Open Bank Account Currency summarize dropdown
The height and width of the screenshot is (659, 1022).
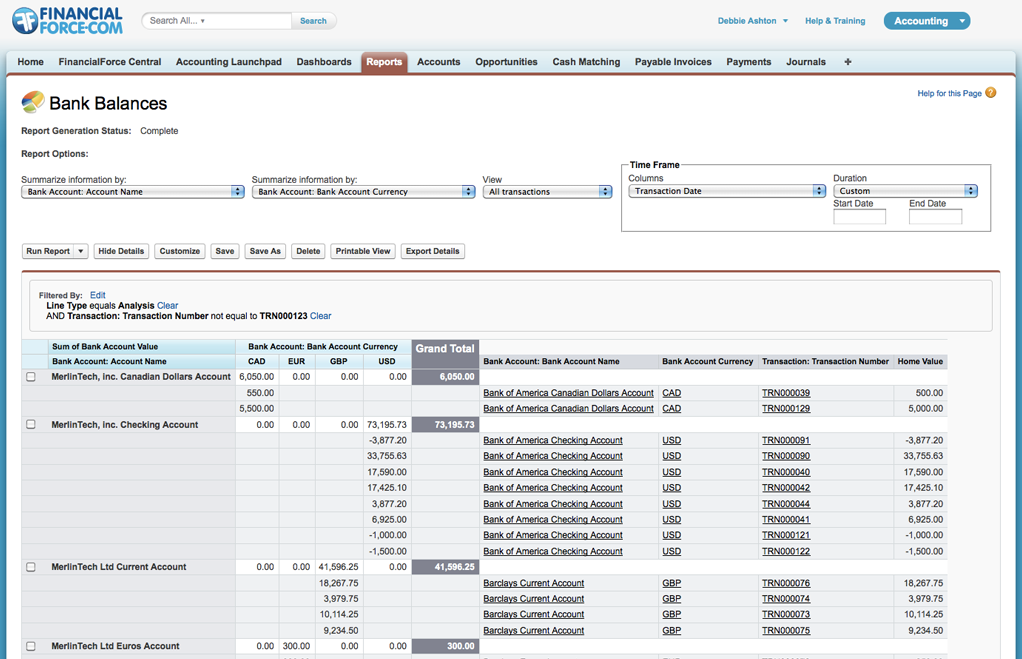point(363,192)
